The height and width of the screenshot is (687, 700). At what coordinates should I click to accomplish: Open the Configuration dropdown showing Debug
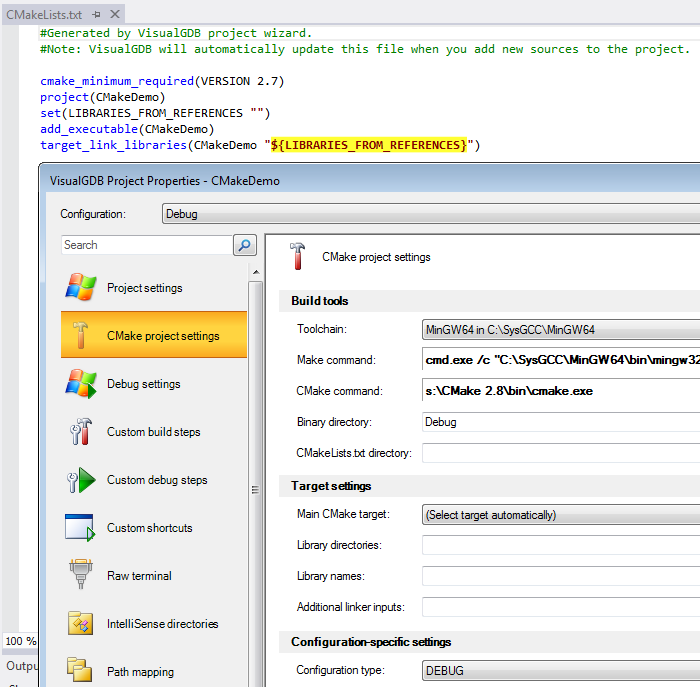431,214
